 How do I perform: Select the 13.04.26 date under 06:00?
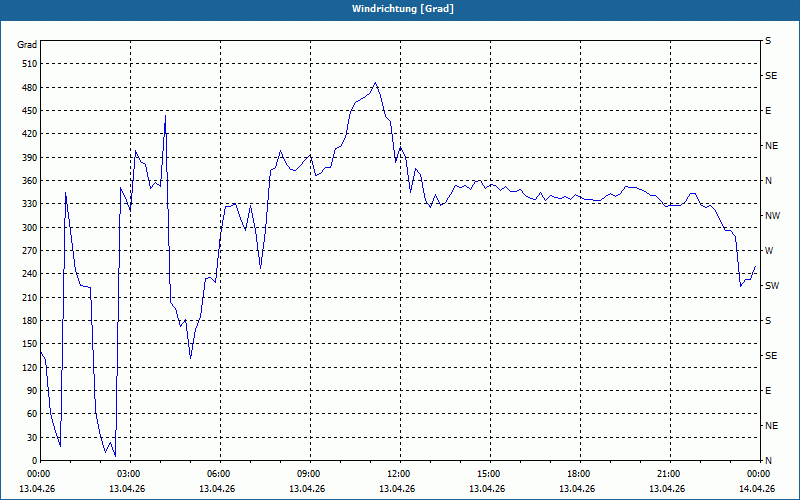(x=217, y=488)
